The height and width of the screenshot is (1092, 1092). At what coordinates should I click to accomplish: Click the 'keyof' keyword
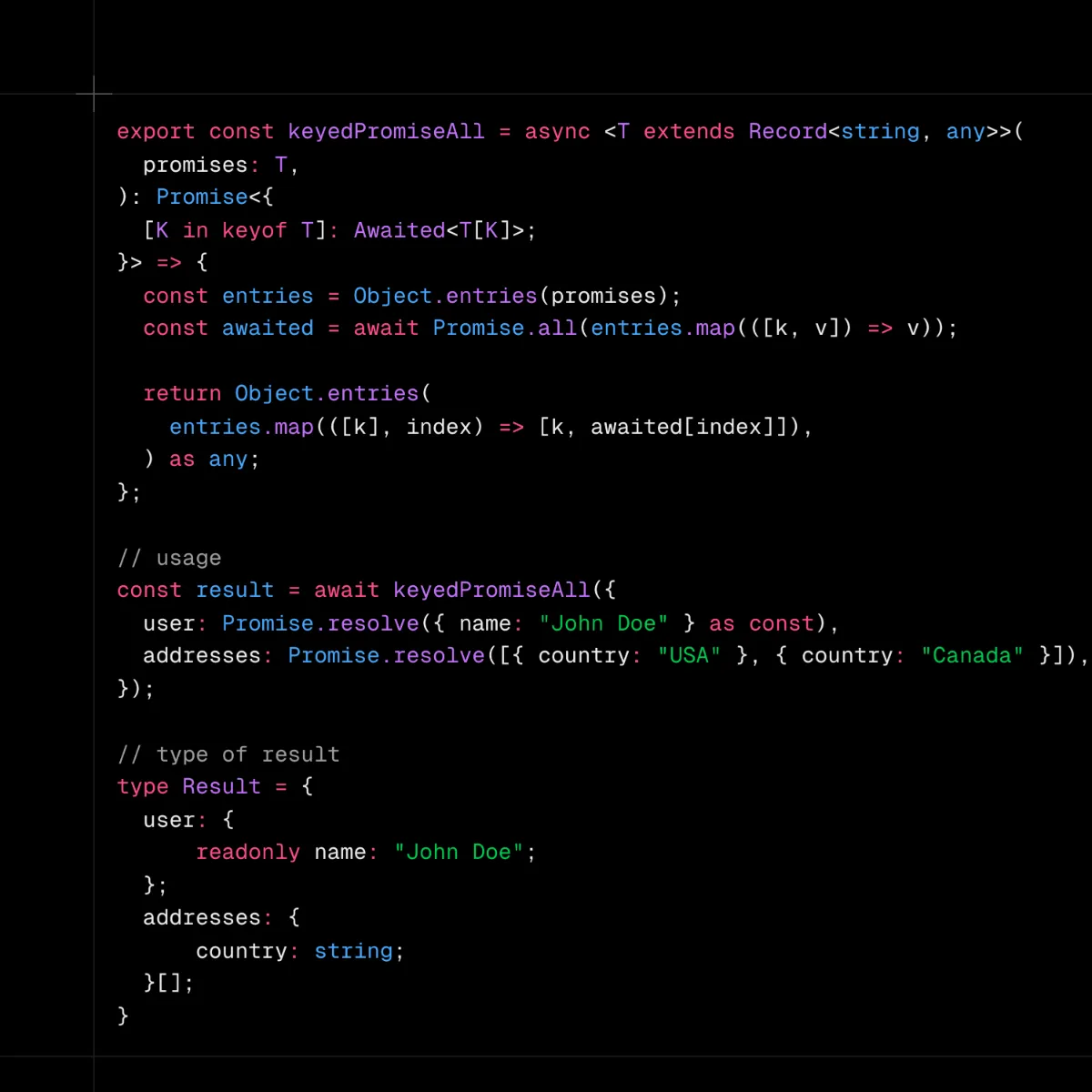click(x=254, y=230)
